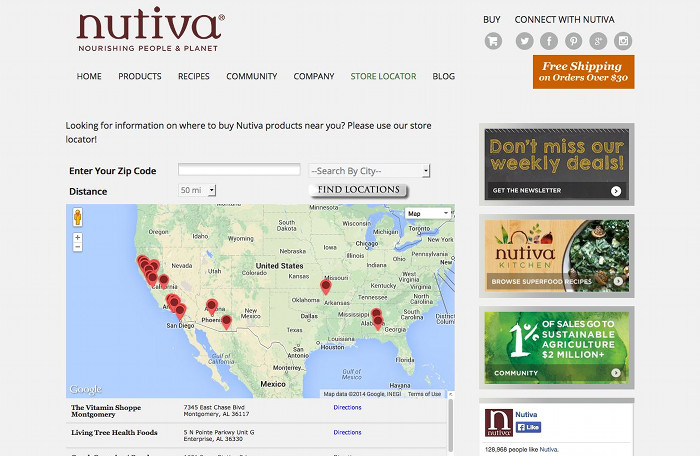Expand the Search By City dropdown

tap(369, 171)
